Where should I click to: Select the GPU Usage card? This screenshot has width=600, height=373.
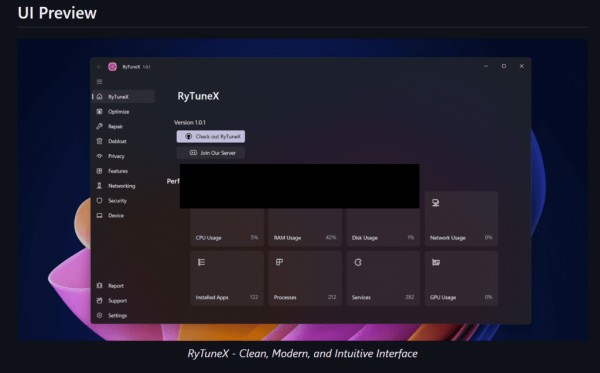461,278
